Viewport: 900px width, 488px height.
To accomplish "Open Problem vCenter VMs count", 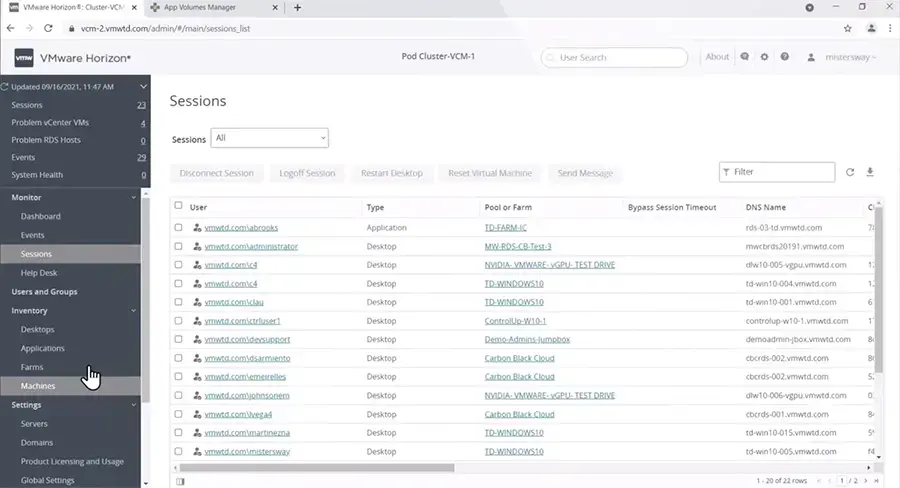I will point(143,123).
